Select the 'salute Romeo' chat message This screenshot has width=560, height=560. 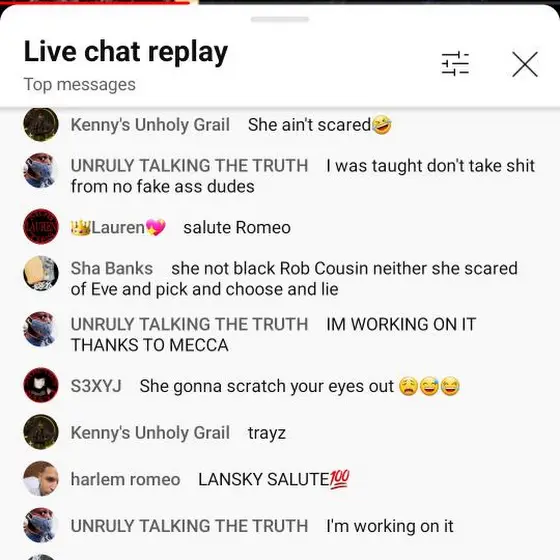237,228
